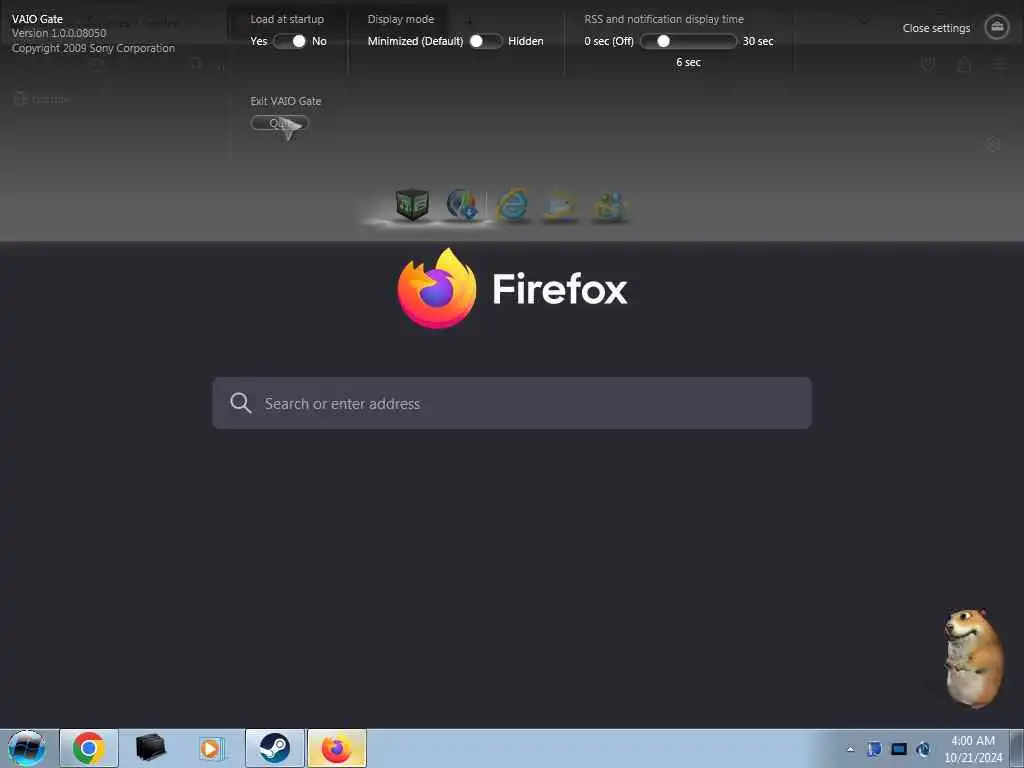Click the 6 sec value under slider
The height and width of the screenshot is (768, 1024).
click(x=688, y=62)
